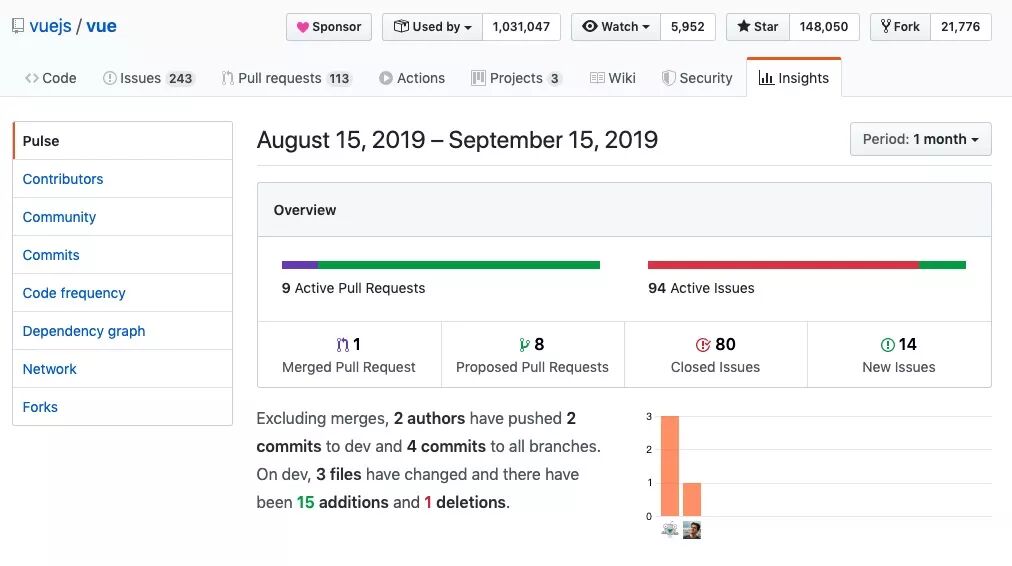The height and width of the screenshot is (566, 1012).
Task: Switch to the Pull requests tab
Action: click(287, 78)
